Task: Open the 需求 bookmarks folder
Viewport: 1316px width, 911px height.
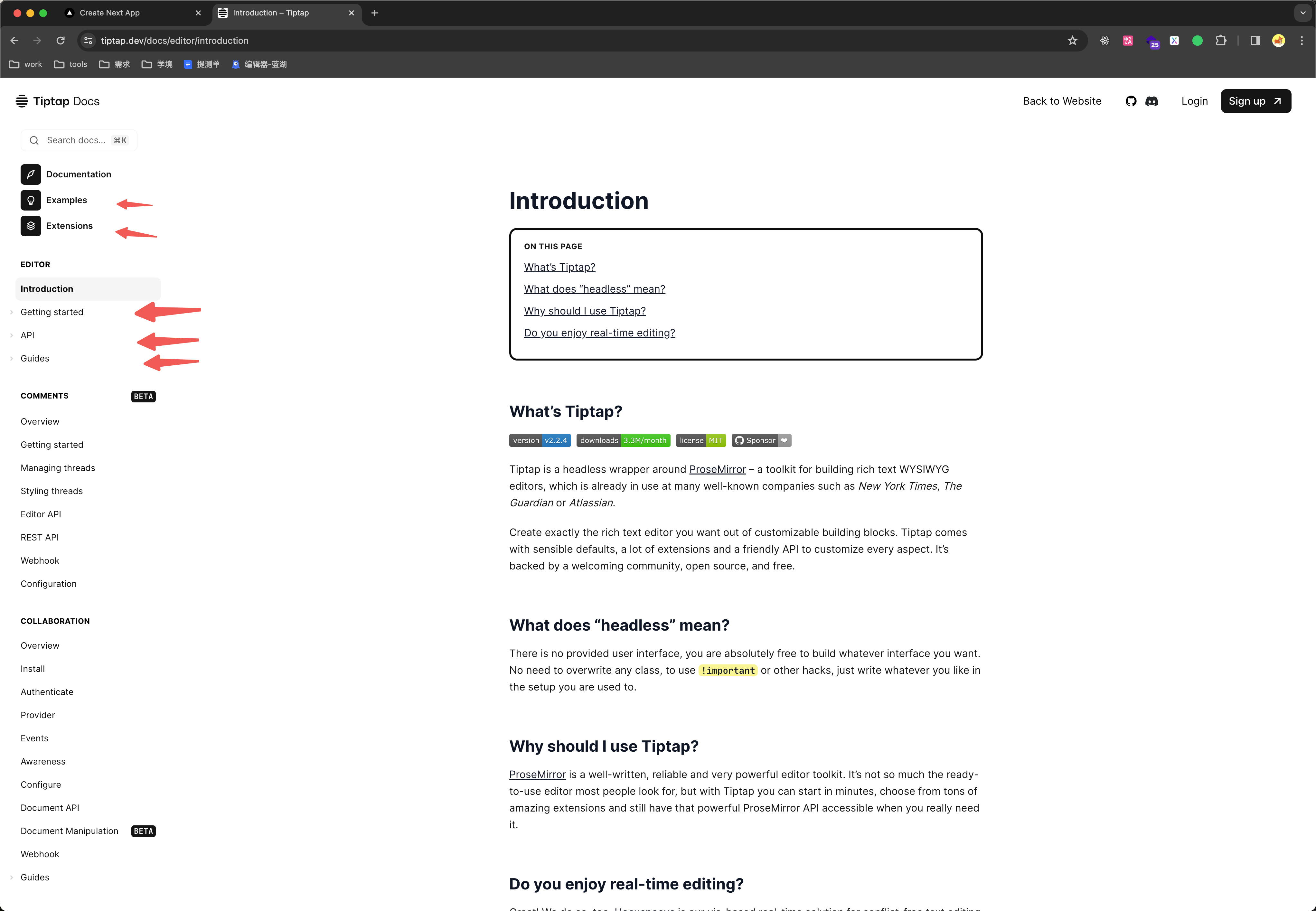Action: coord(115,64)
